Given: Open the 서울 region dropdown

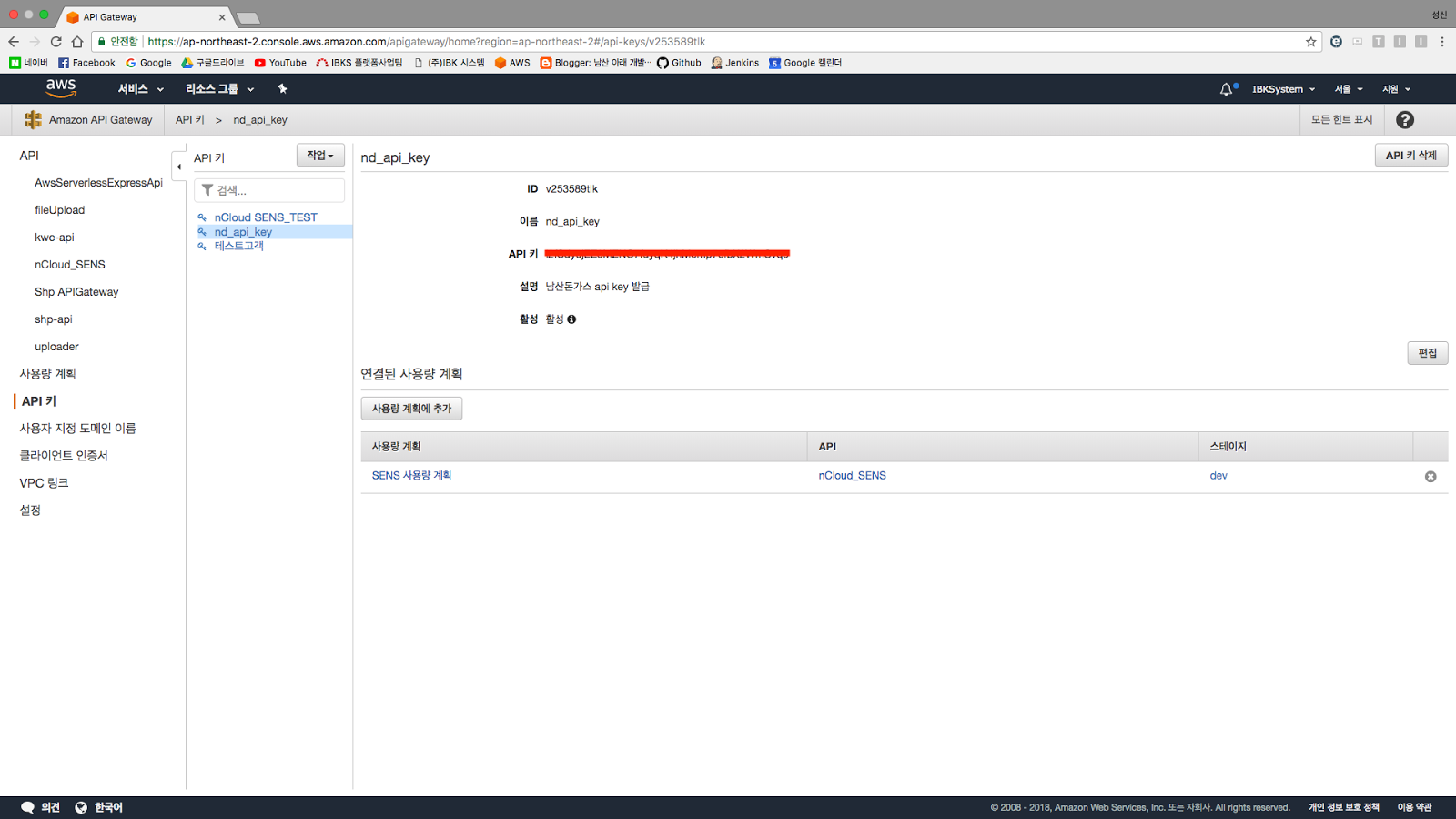Looking at the screenshot, I should tap(1349, 89).
